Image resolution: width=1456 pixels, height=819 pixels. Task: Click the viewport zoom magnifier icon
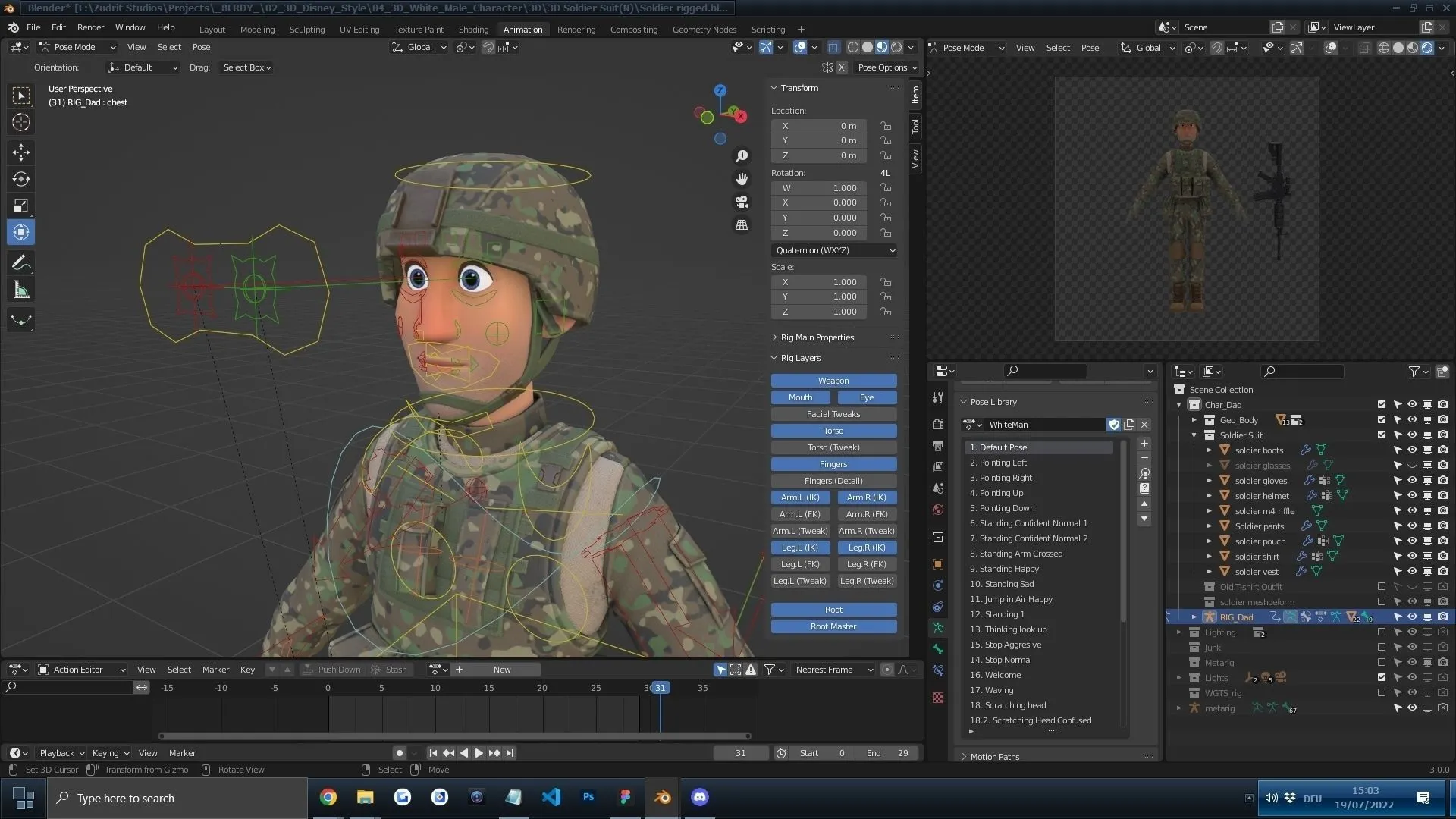(742, 155)
